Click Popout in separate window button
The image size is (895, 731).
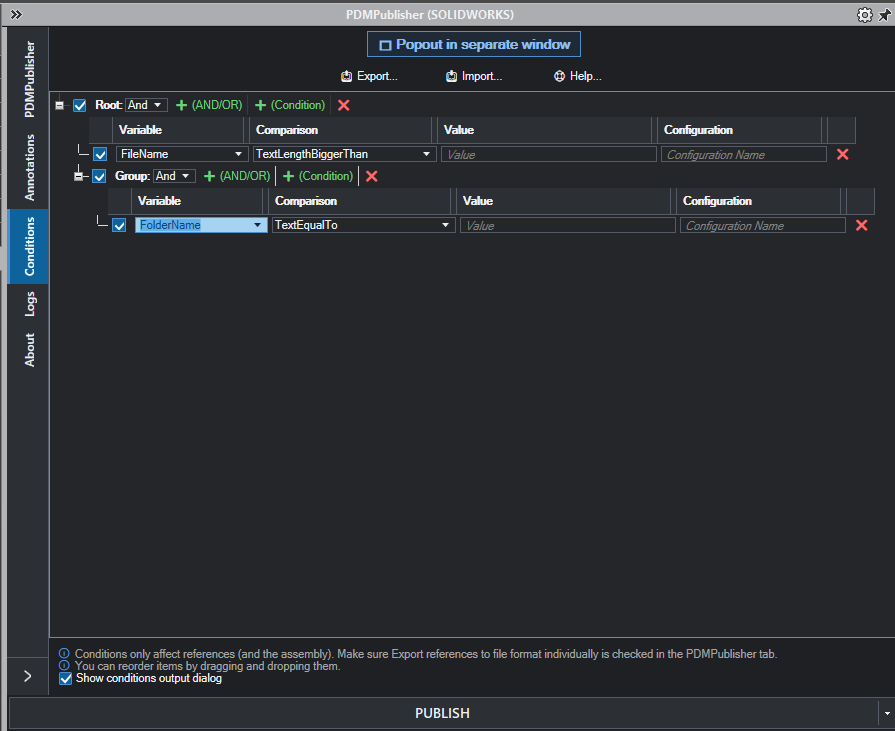(474, 45)
